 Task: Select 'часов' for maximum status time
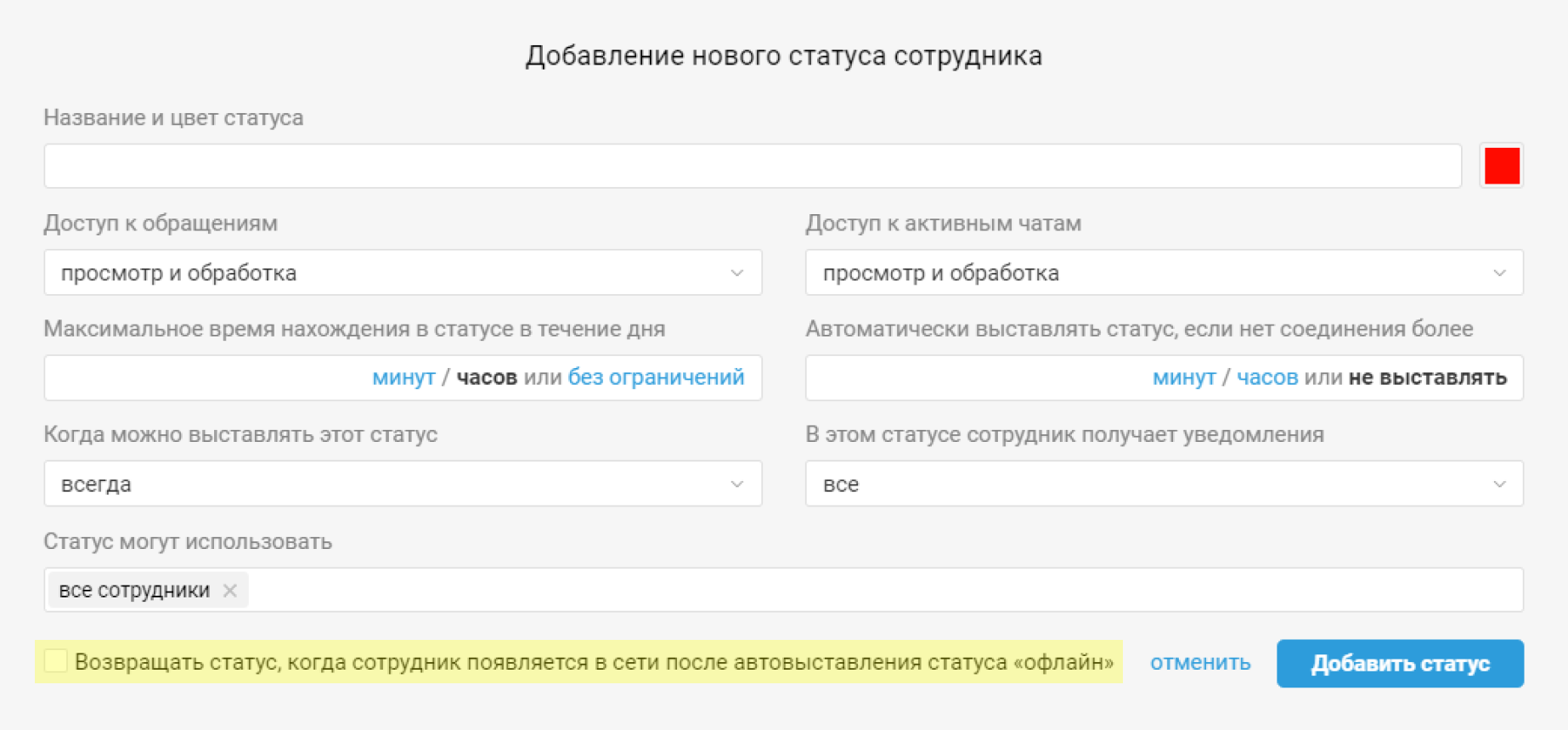pos(487,377)
